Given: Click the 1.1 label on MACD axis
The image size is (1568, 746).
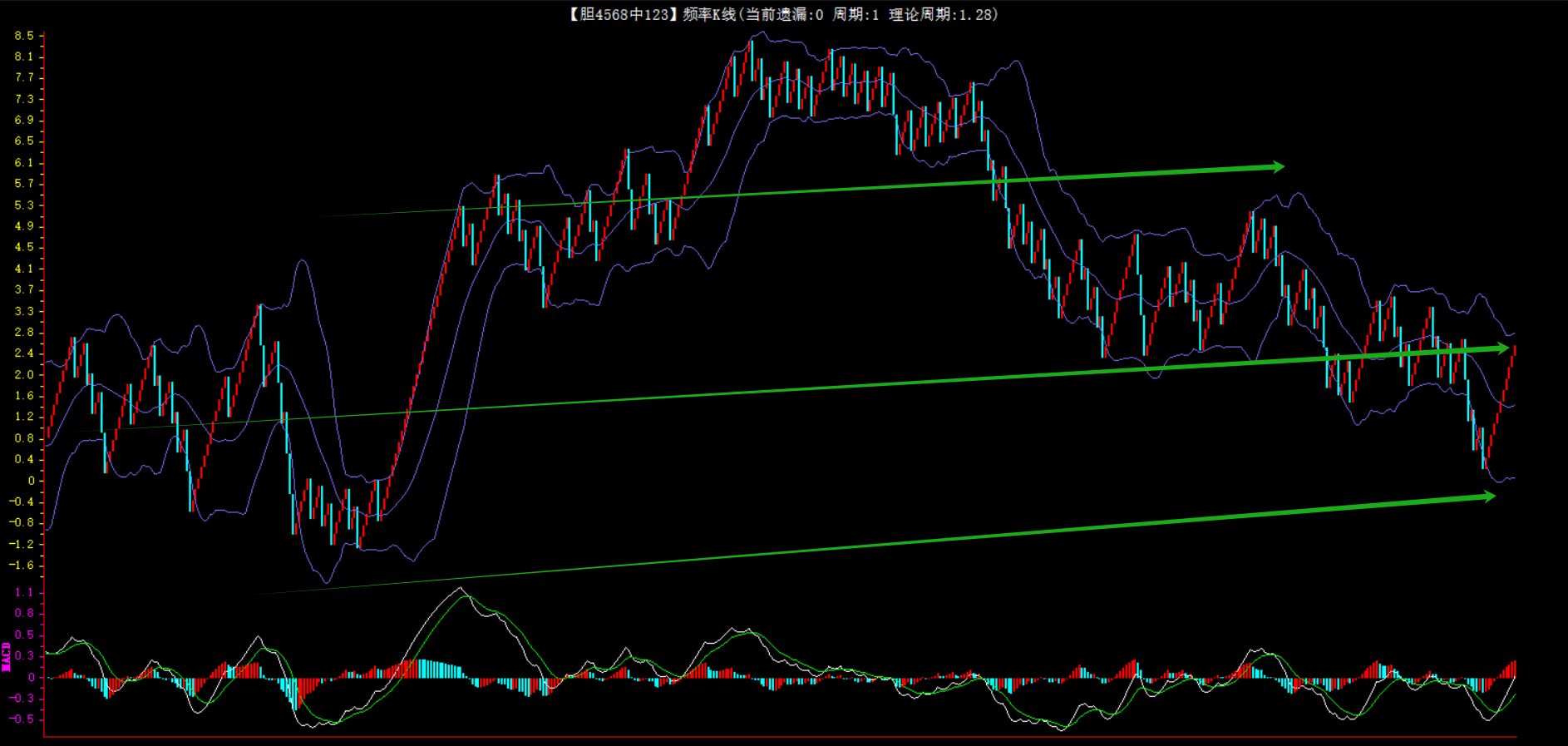Looking at the screenshot, I should (x=24, y=592).
